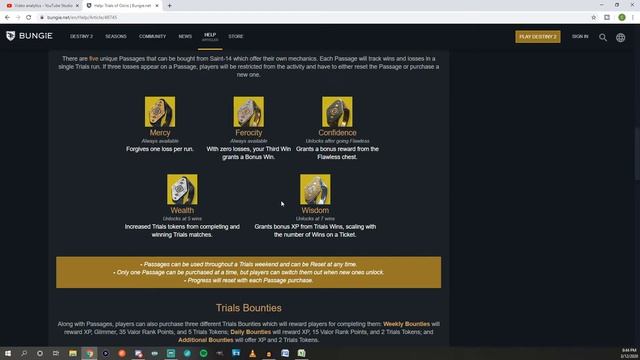Close the Help Trials of Osiris tab
This screenshot has width=640, height=360.
click(x=157, y=6)
